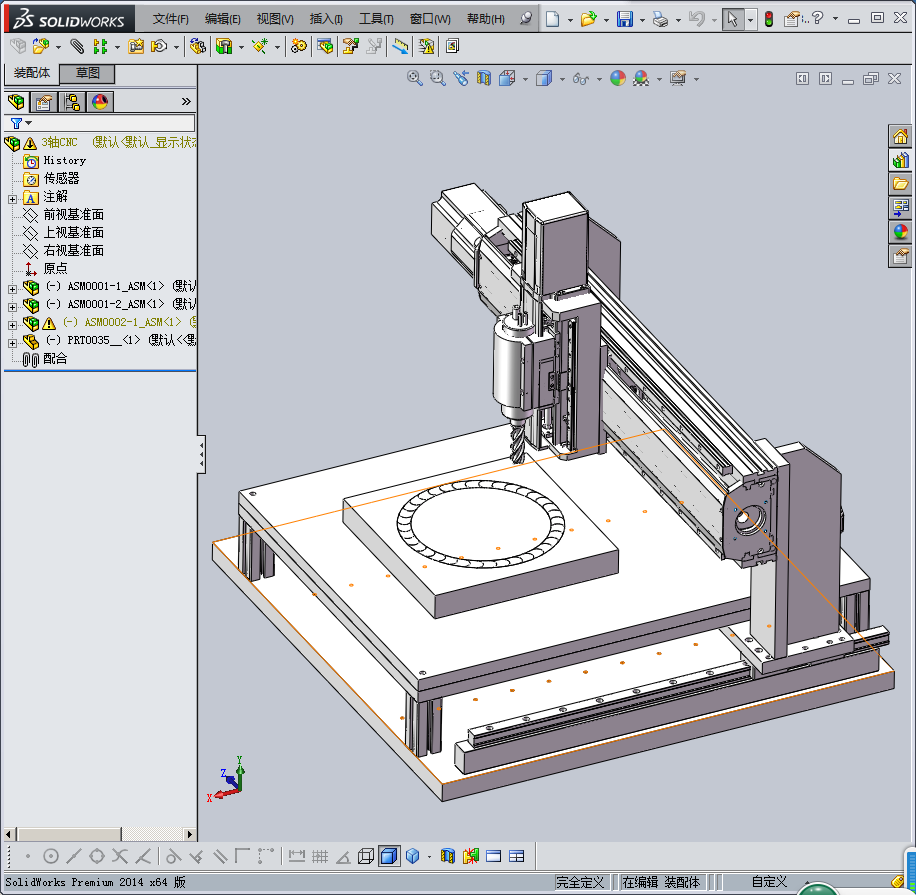Expand the ASM0001-1_ASM tree node

click(x=12, y=288)
